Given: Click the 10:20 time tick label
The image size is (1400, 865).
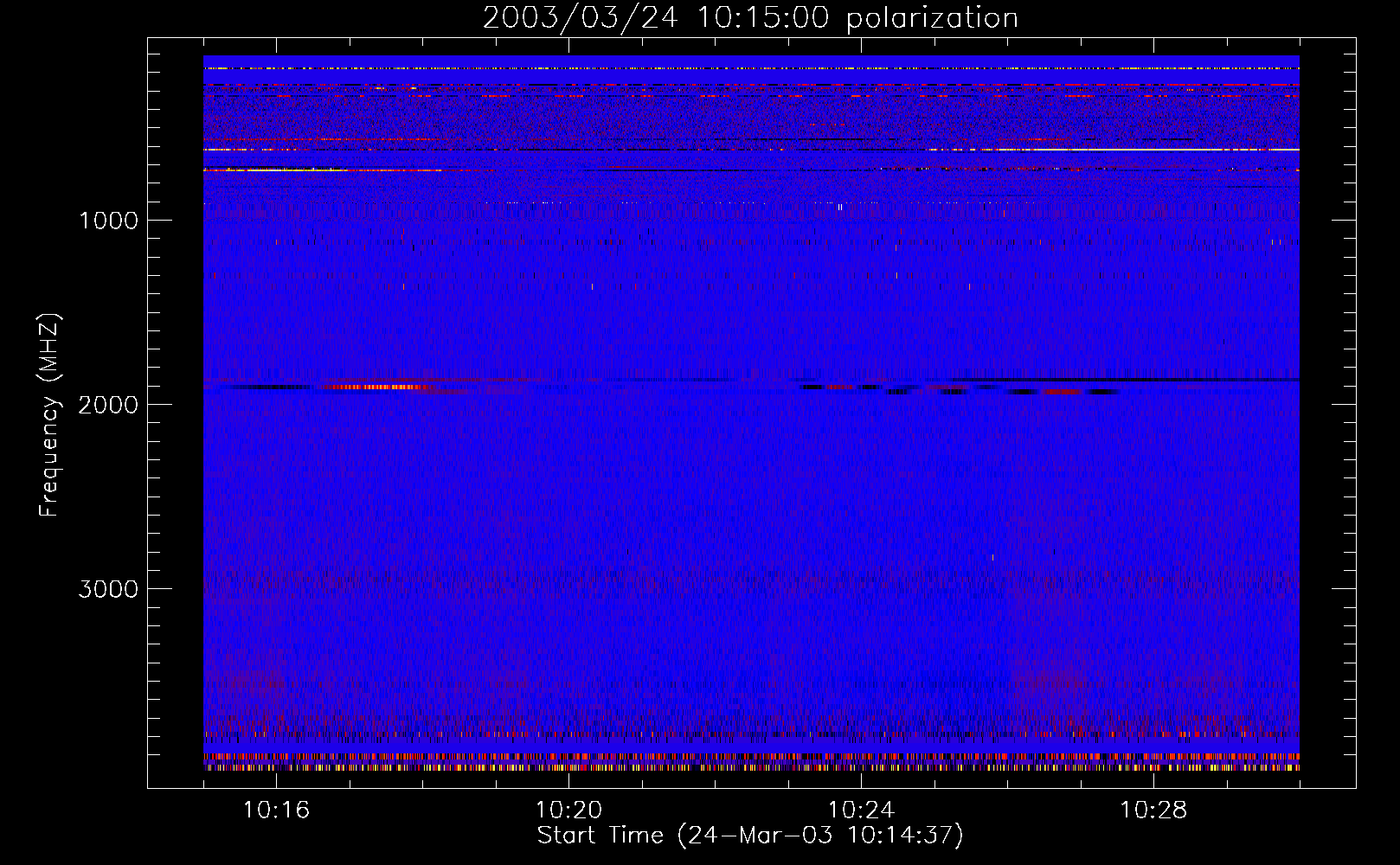Looking at the screenshot, I should click(568, 811).
